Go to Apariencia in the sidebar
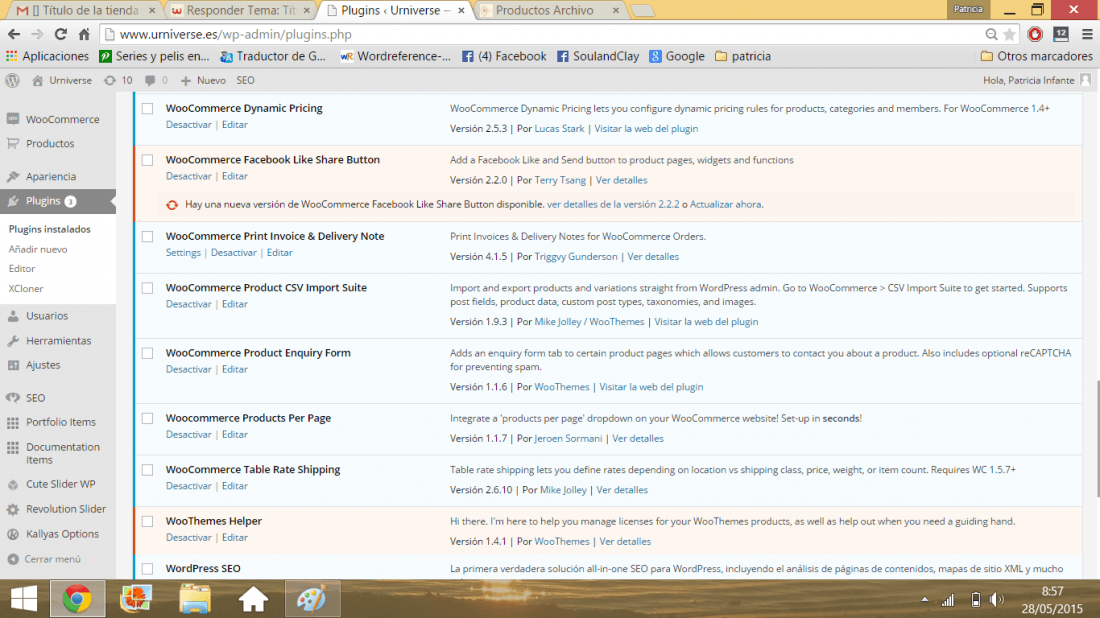This screenshot has height=618, width=1100. point(51,176)
